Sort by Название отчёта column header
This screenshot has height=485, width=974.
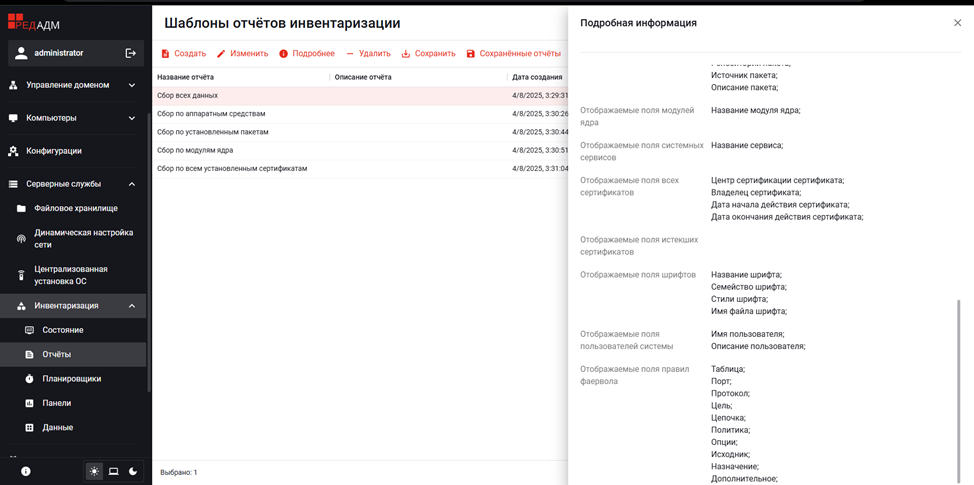pos(186,78)
